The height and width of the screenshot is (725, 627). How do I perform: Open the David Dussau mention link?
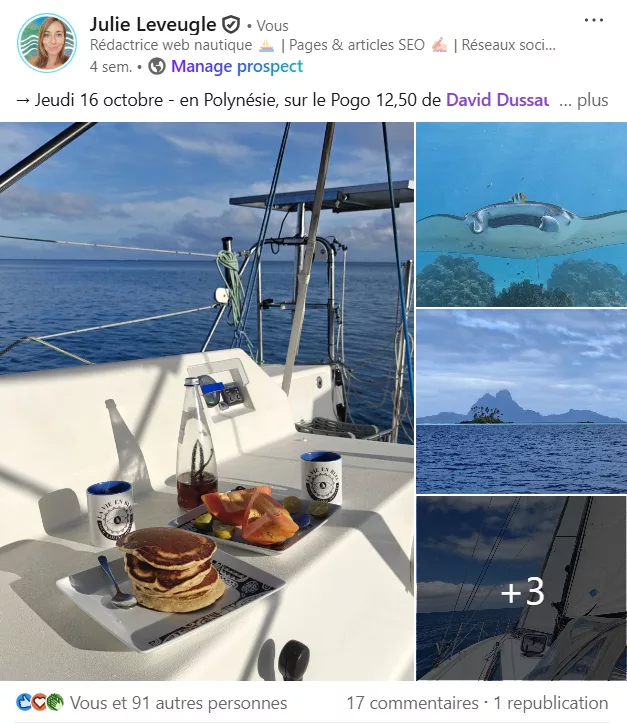click(498, 100)
